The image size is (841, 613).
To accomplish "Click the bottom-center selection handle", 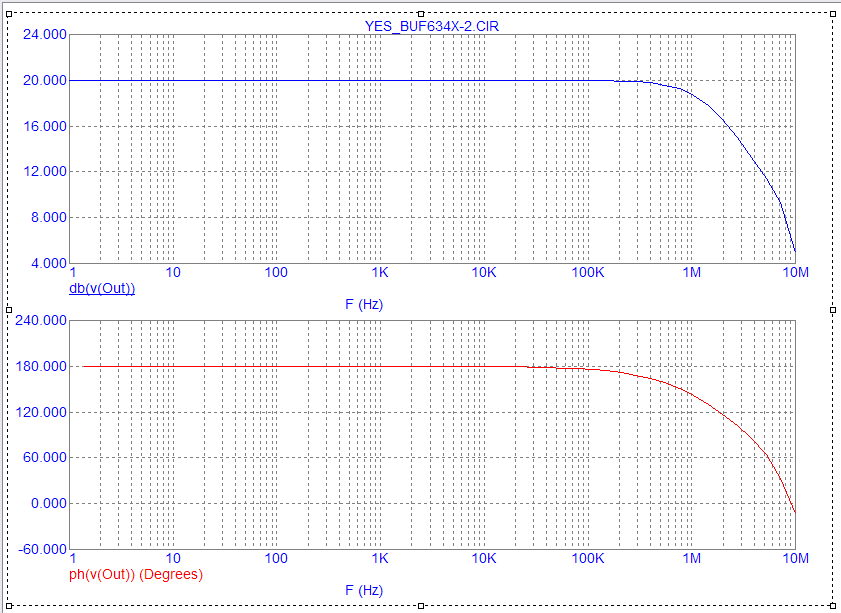I will pyautogui.click(x=421, y=606).
